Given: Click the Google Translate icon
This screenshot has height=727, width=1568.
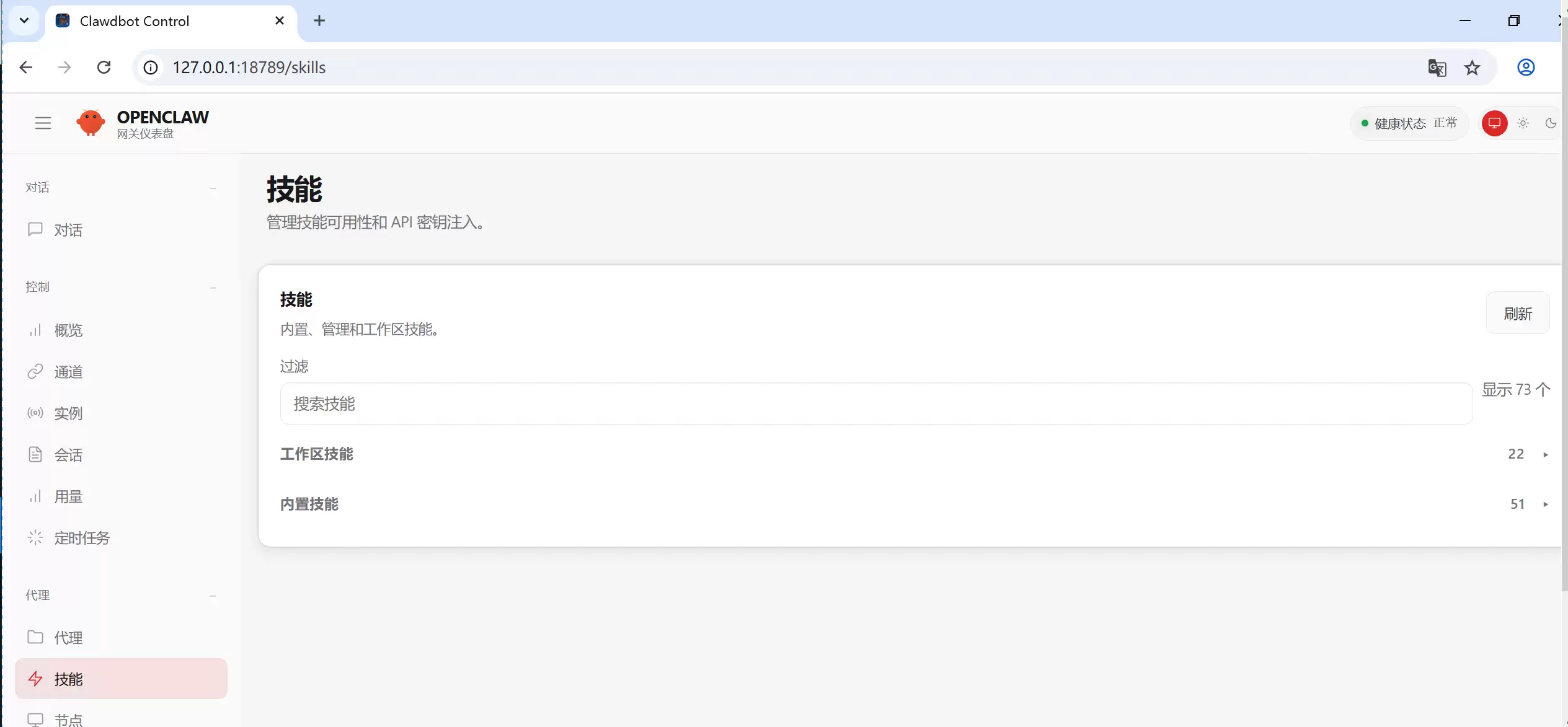Looking at the screenshot, I should click(1437, 68).
